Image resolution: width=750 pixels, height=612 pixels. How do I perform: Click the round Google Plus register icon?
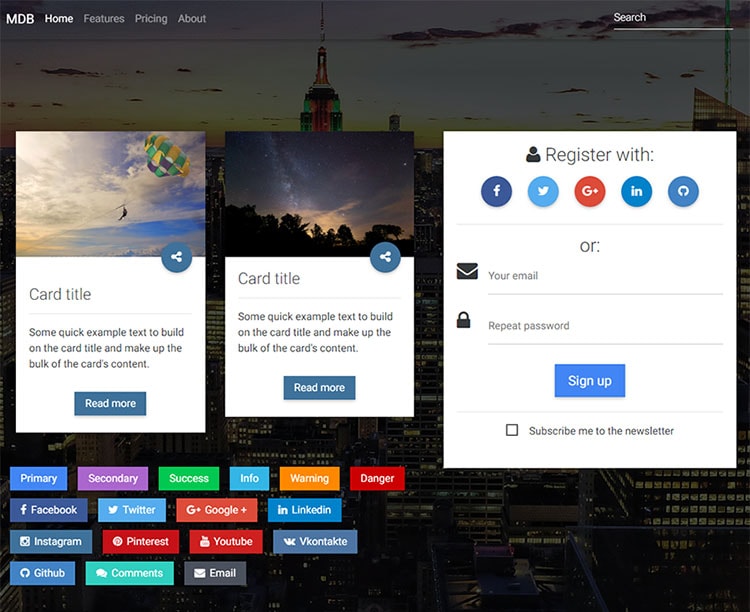click(590, 191)
